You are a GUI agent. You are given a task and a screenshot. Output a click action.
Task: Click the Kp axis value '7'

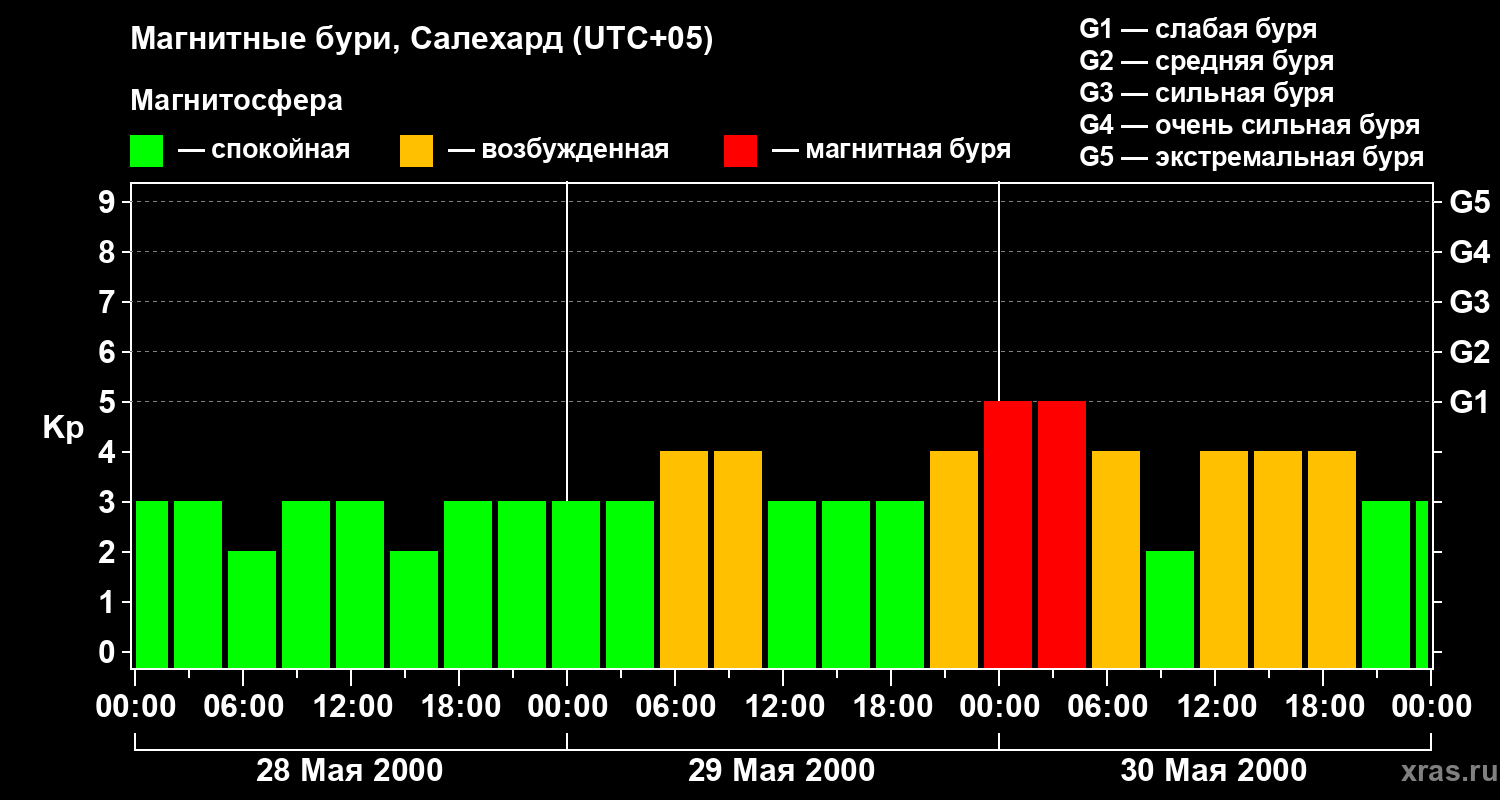click(109, 302)
